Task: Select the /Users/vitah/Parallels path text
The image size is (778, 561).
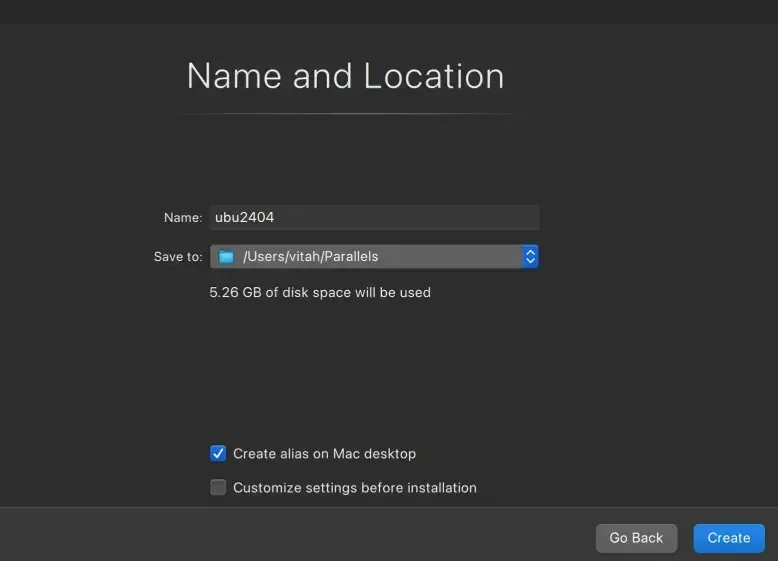Action: coord(310,257)
